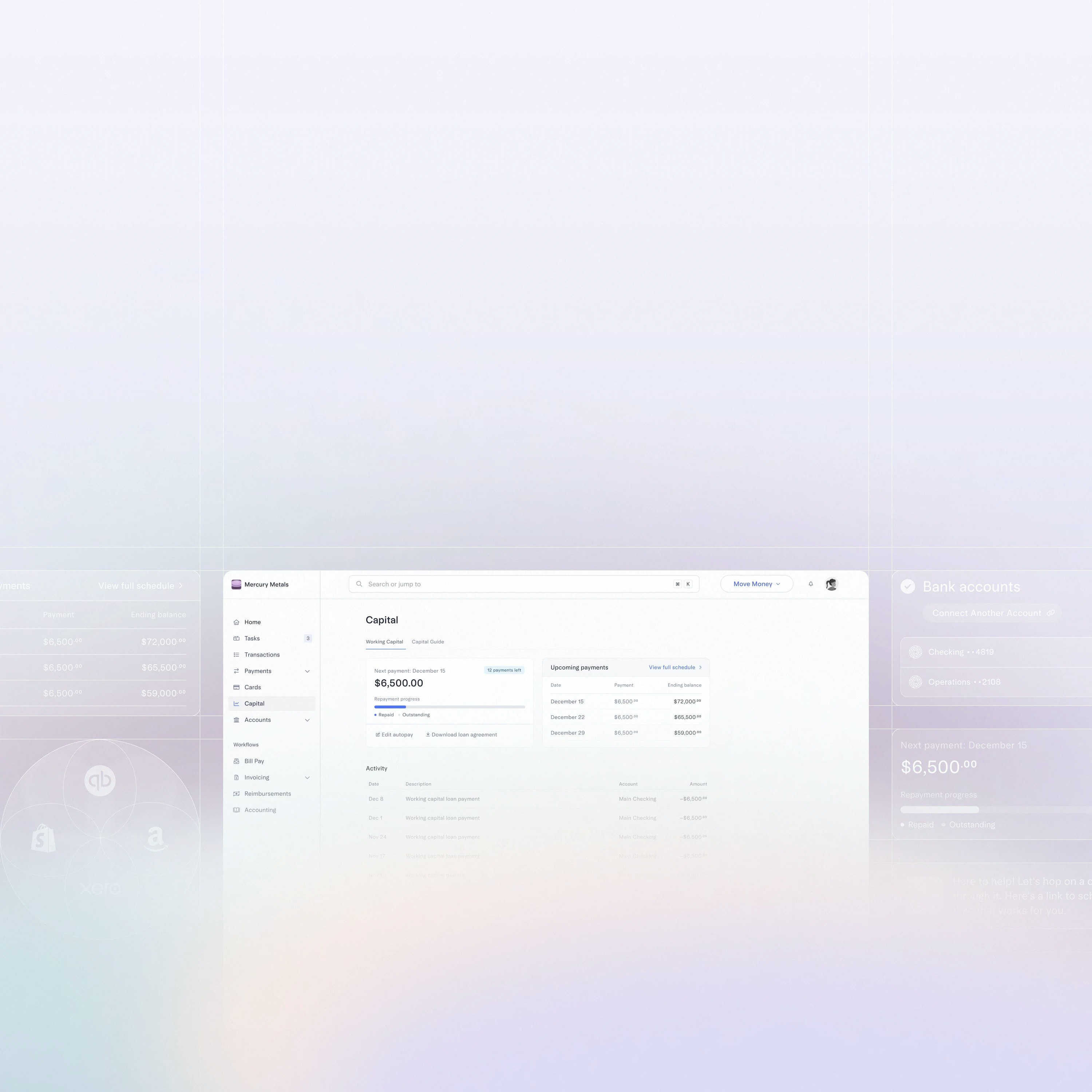The height and width of the screenshot is (1092, 1092).
Task: Click Connect Another Account in background card
Action: 992,613
